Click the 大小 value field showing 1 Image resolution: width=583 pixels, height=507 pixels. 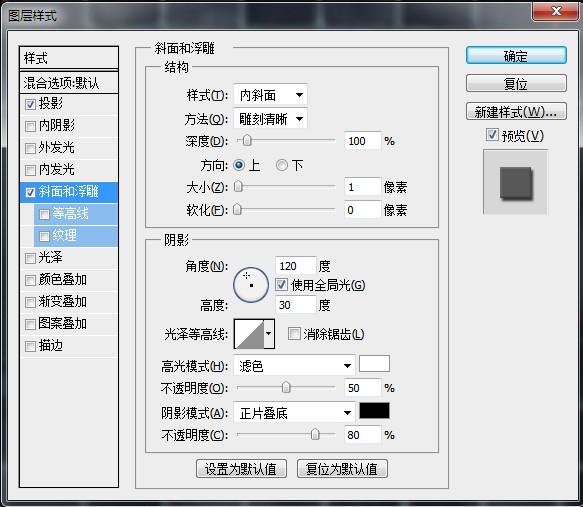click(x=363, y=187)
